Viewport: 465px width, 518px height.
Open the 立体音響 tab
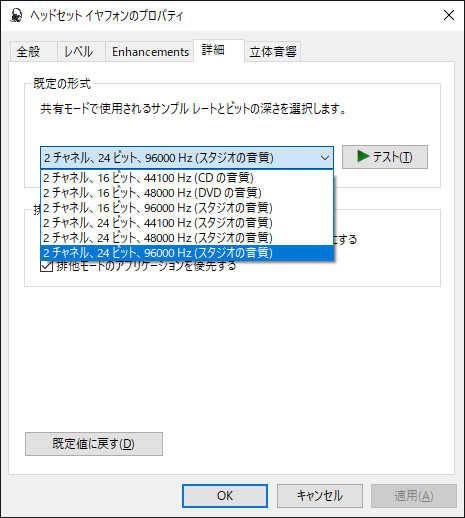(x=273, y=52)
